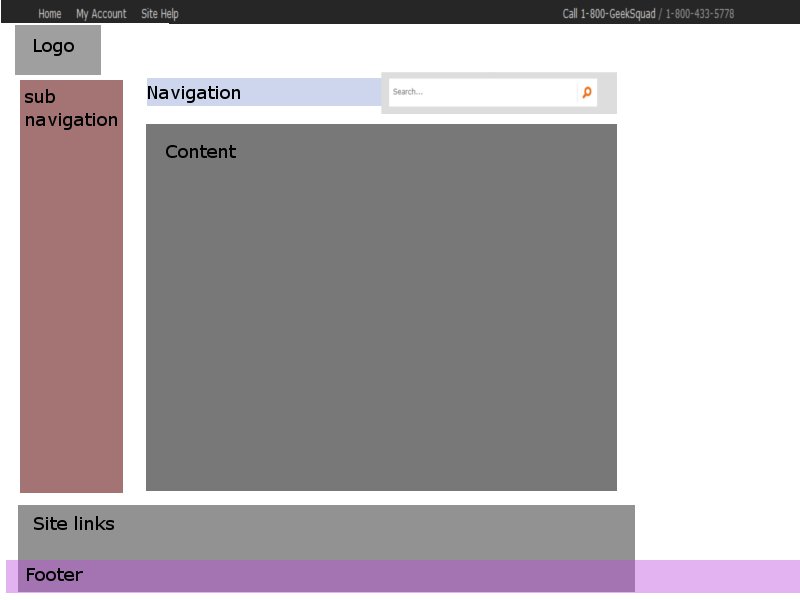Screen dimensions: 800x600
Task: Click the orange search magnifier icon
Action: [x=587, y=92]
